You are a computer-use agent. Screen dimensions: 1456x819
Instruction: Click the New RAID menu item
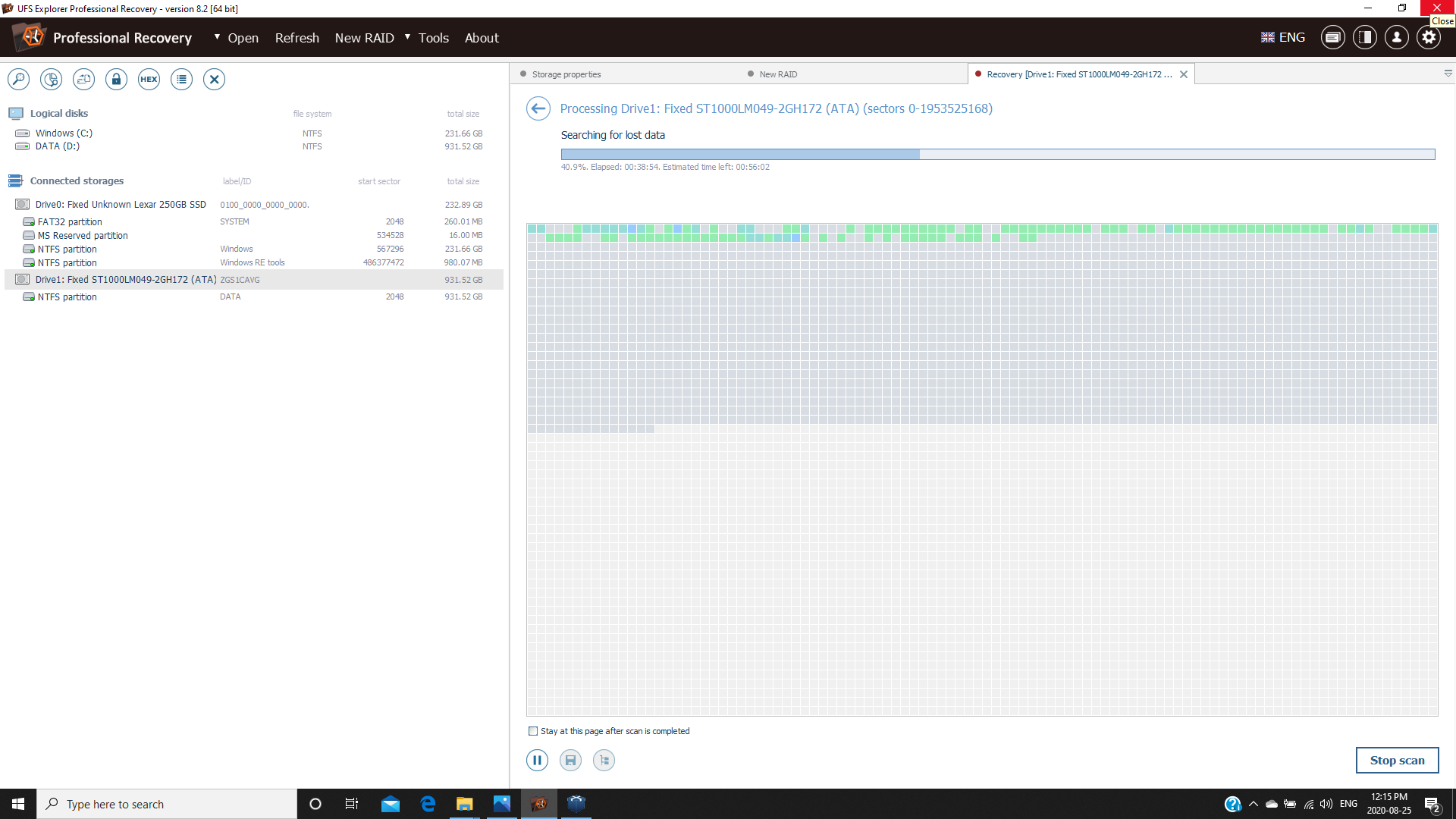tap(364, 38)
